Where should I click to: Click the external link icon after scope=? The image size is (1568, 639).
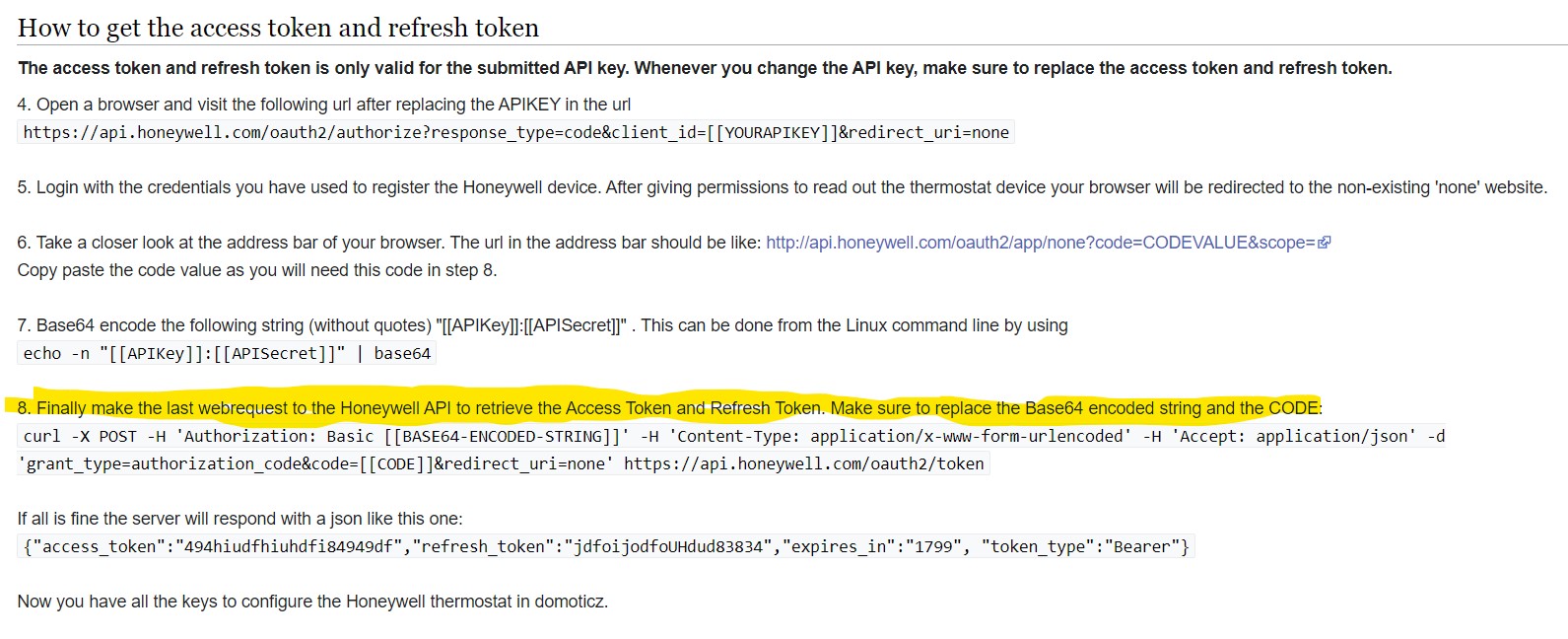(1325, 243)
